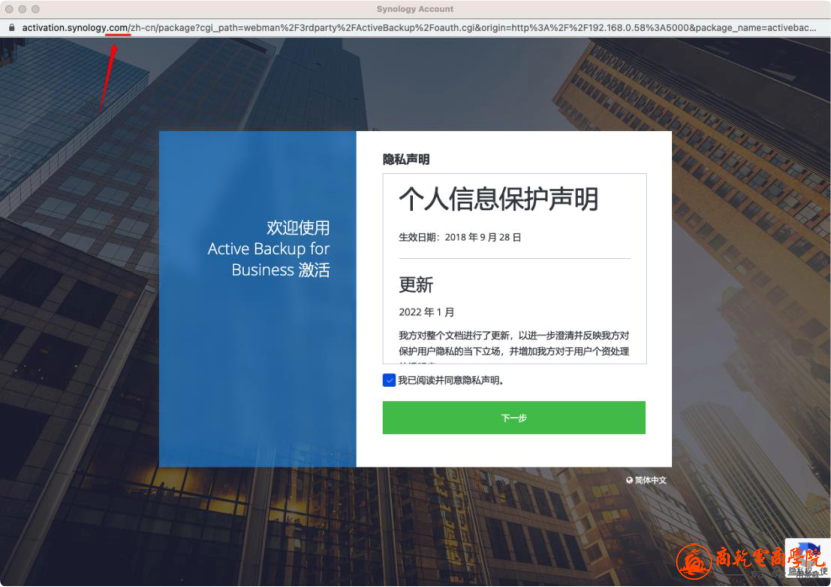Click the 2022 年 1 月 date text

pyautogui.click(x=427, y=312)
